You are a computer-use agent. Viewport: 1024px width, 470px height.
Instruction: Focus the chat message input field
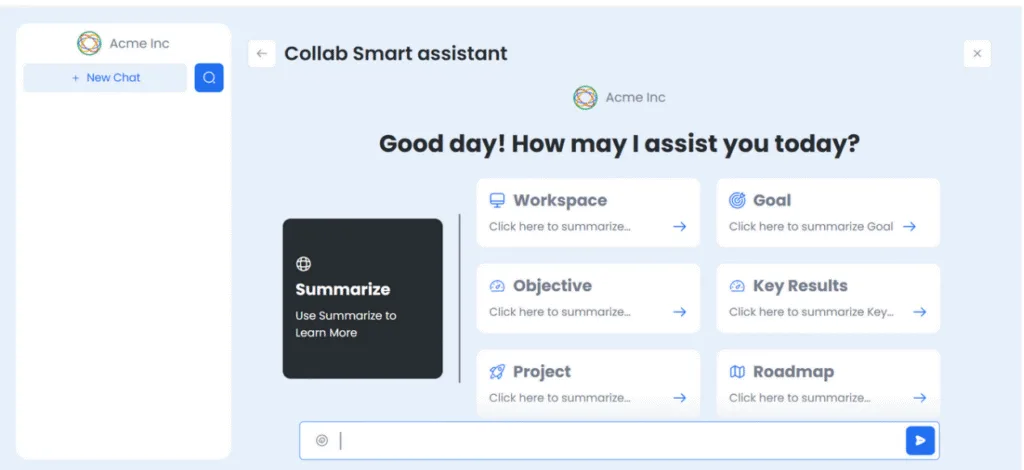(x=619, y=441)
